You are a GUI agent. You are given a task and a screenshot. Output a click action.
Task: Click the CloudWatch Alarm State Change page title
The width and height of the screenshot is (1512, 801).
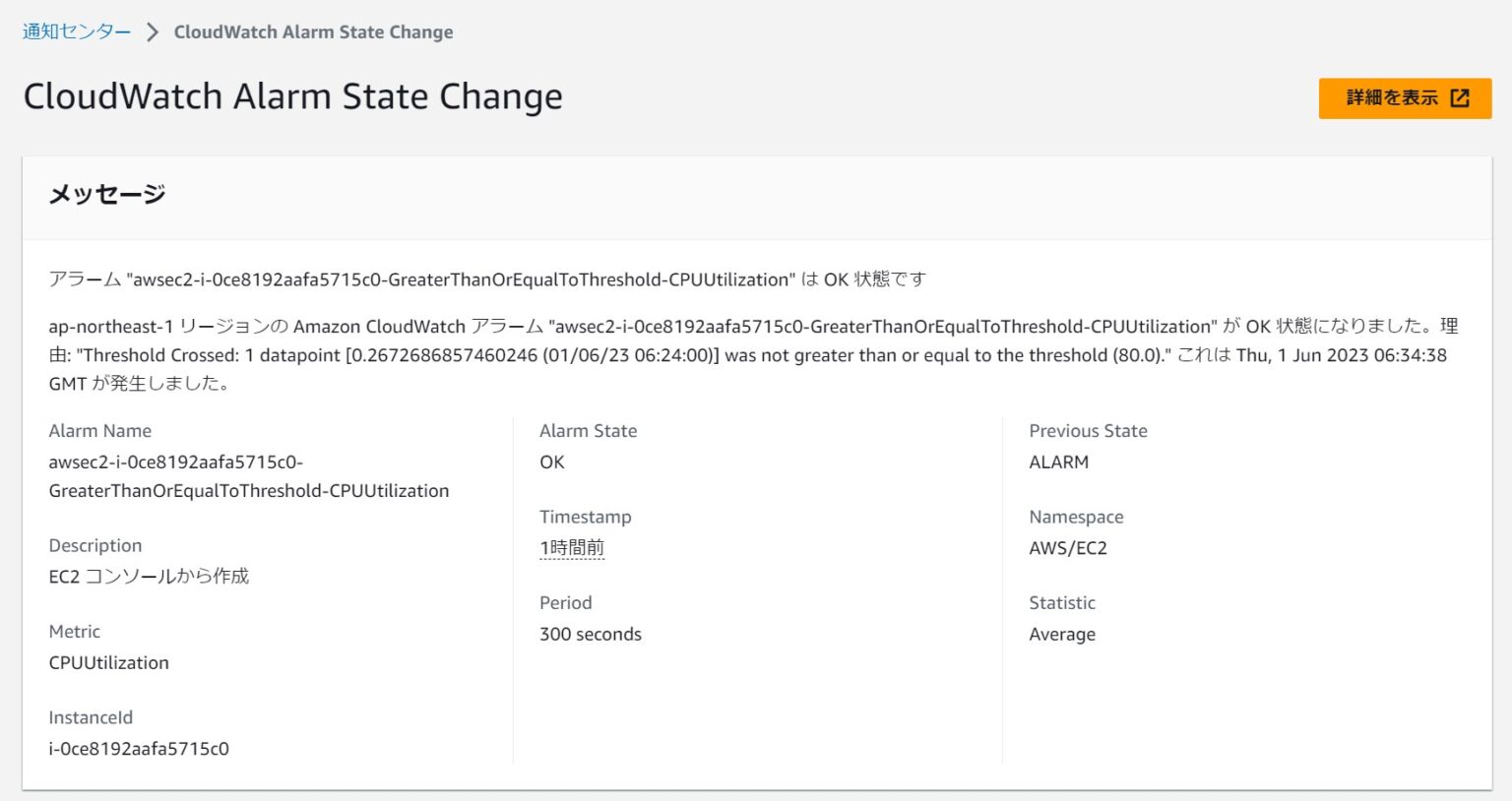coord(293,95)
